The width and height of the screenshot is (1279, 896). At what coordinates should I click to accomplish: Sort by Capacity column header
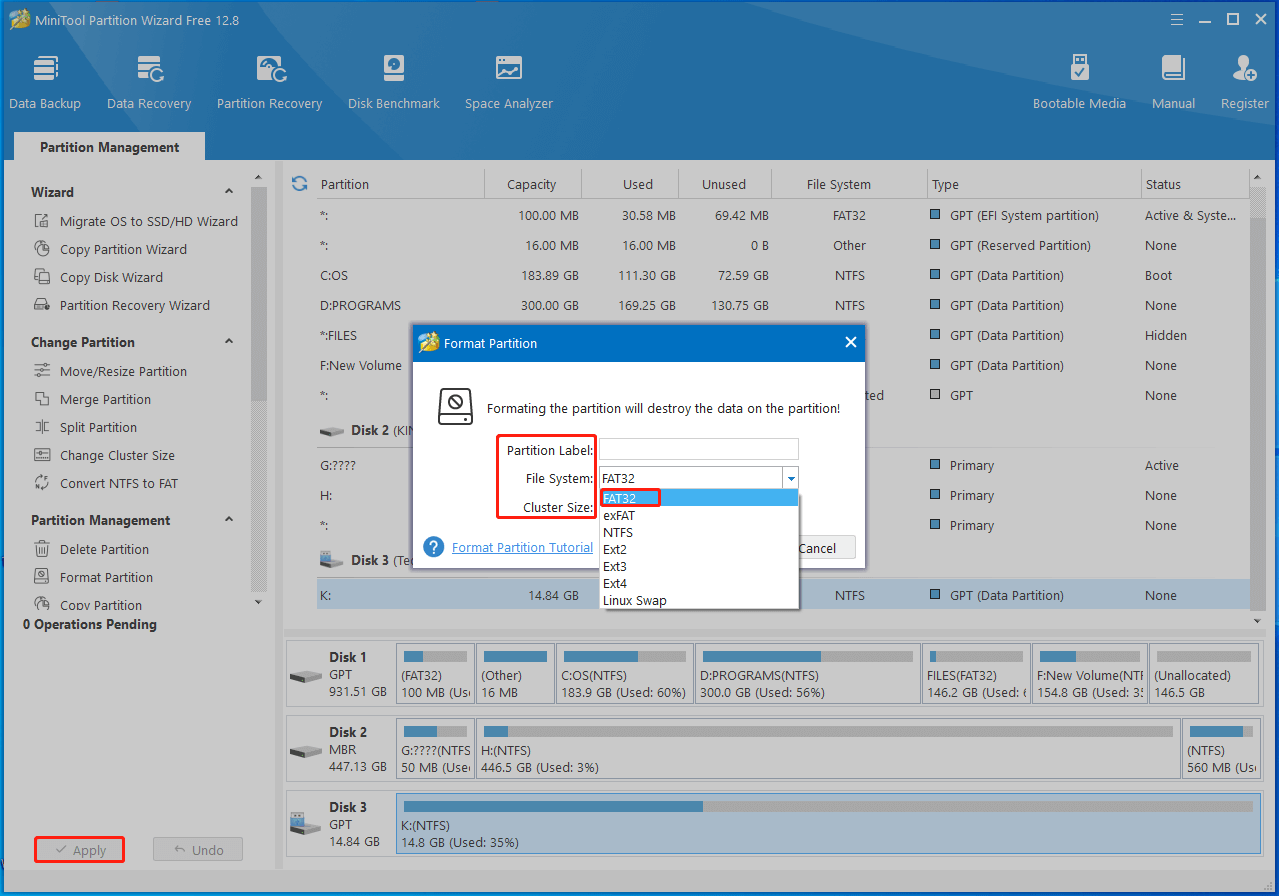point(532,184)
